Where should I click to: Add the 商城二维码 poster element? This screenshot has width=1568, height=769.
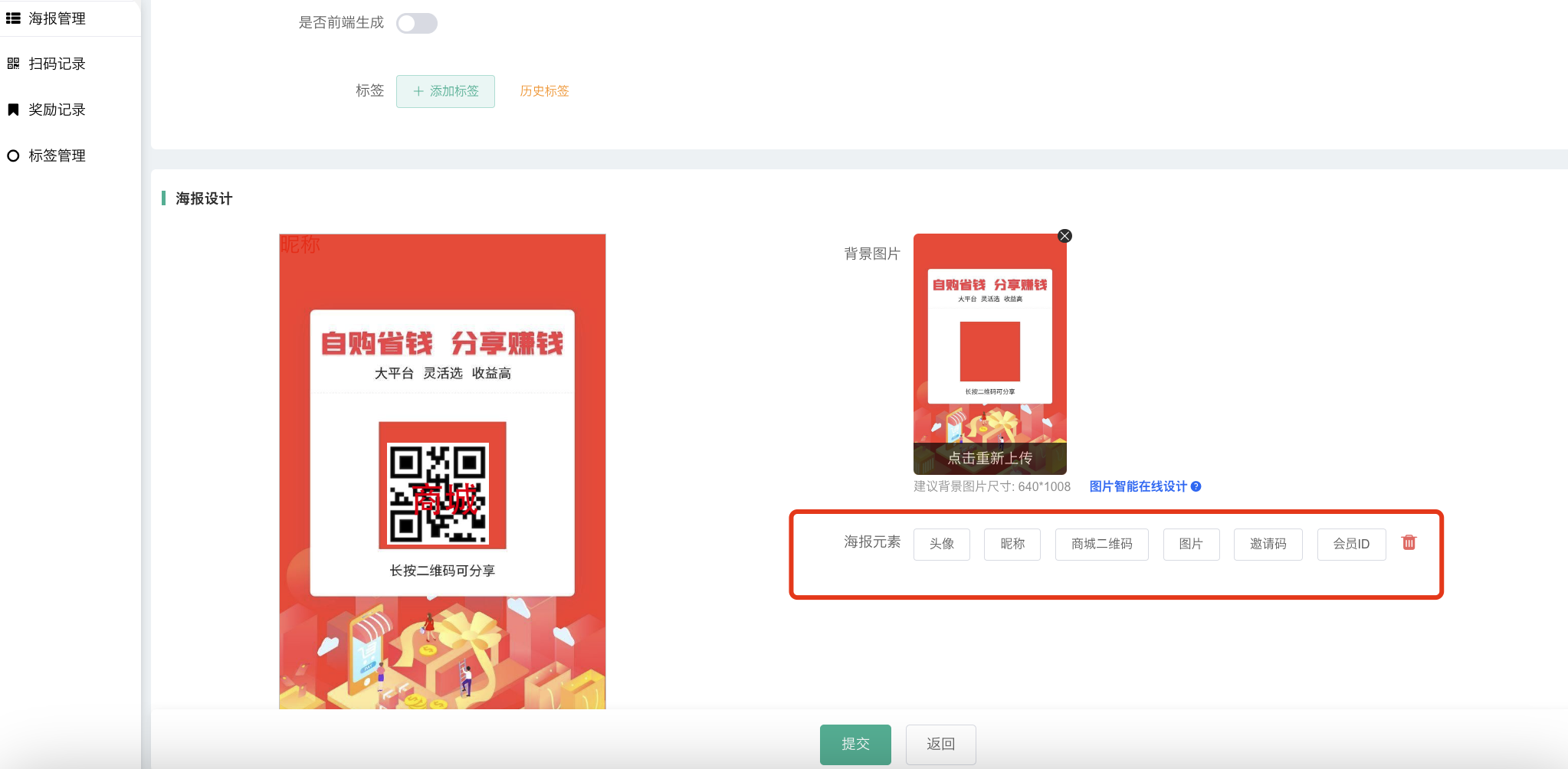tap(1102, 544)
